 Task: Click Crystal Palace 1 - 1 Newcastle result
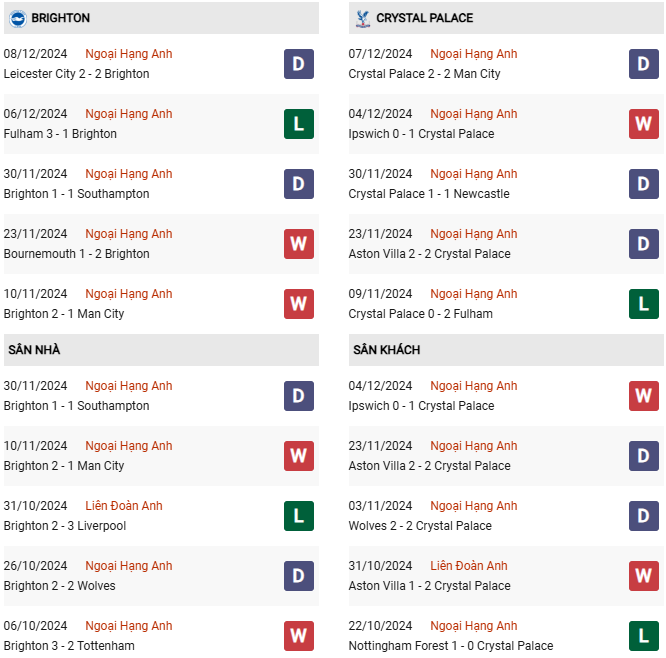click(429, 194)
